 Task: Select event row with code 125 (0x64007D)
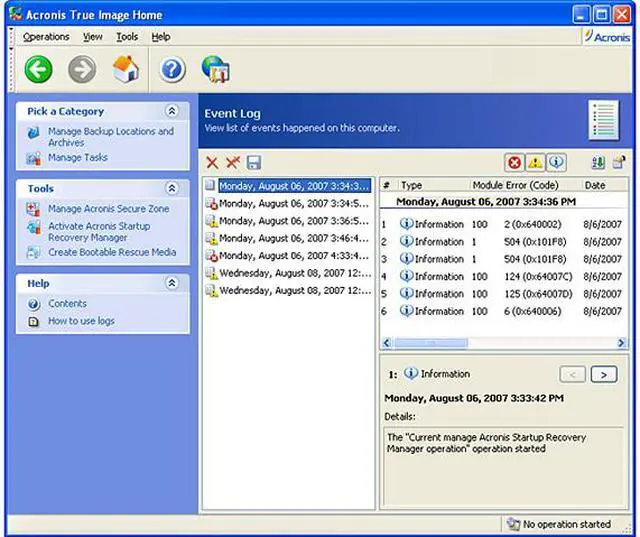point(503,294)
